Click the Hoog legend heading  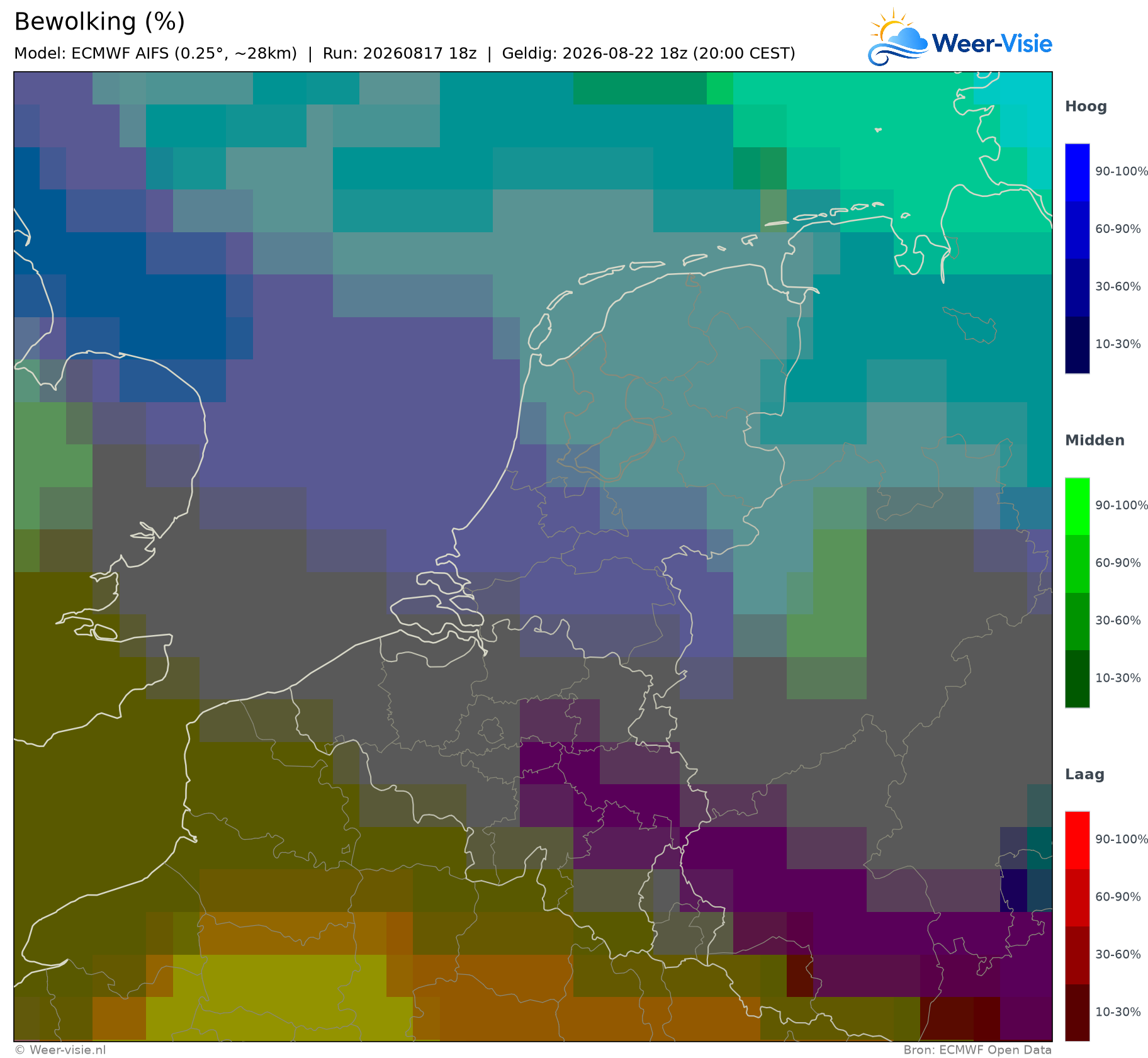click(x=1086, y=107)
